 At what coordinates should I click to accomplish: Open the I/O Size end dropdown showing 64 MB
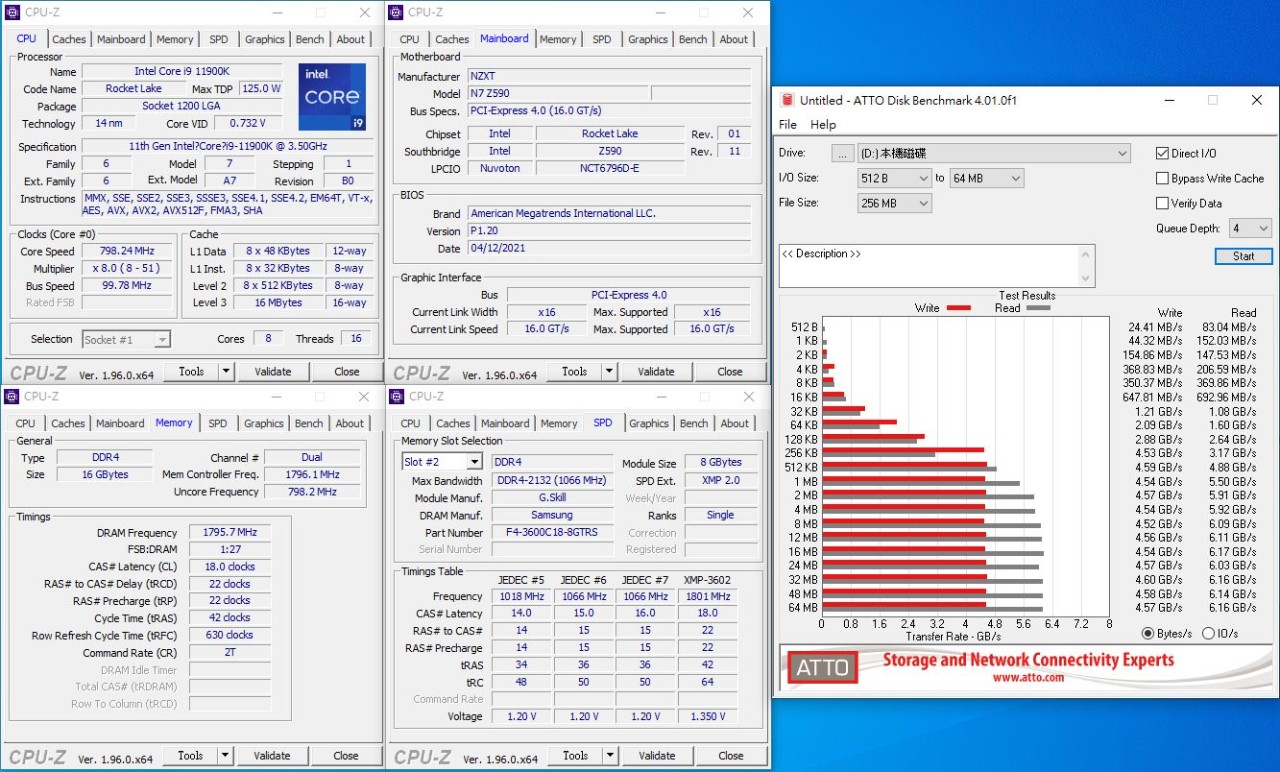coord(986,178)
